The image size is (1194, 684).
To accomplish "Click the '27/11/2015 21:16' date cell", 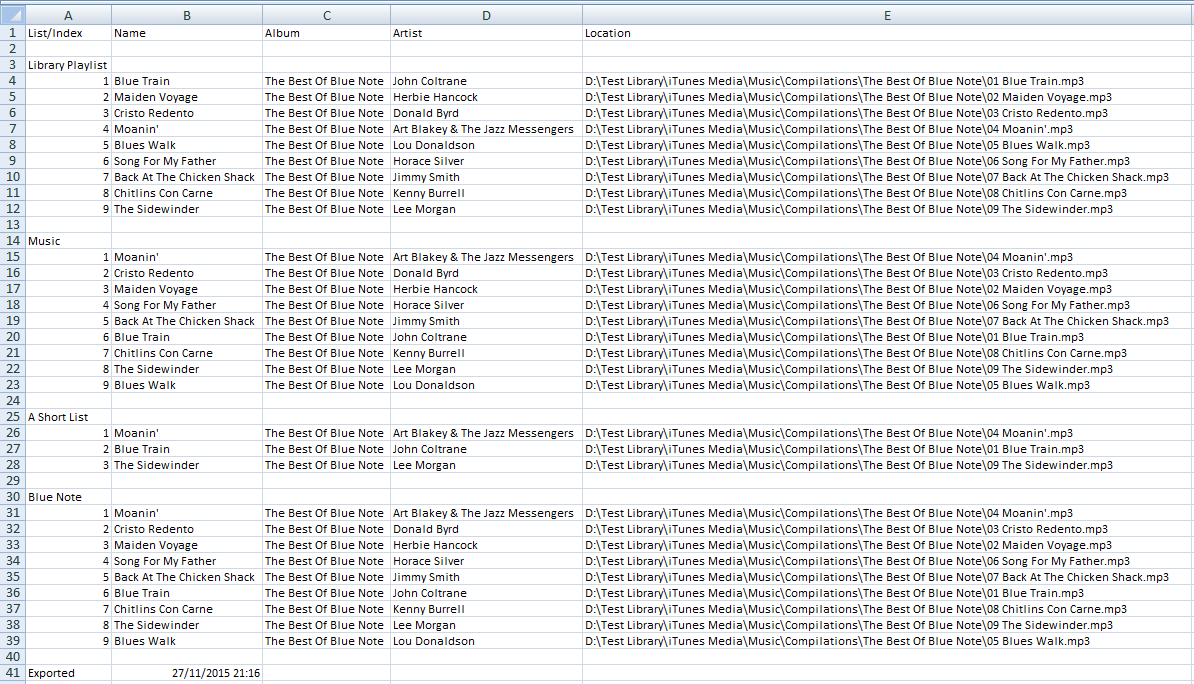I will point(187,673).
